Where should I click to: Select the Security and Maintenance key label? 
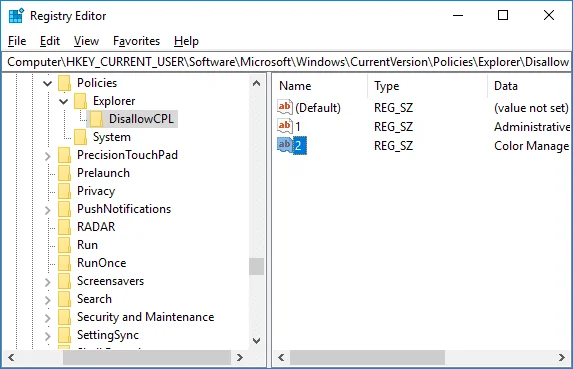145,317
